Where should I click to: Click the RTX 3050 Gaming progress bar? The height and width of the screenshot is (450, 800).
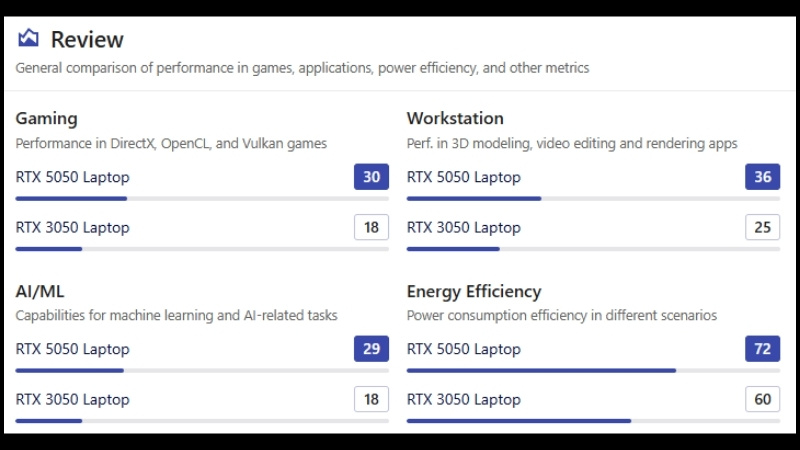point(202,249)
